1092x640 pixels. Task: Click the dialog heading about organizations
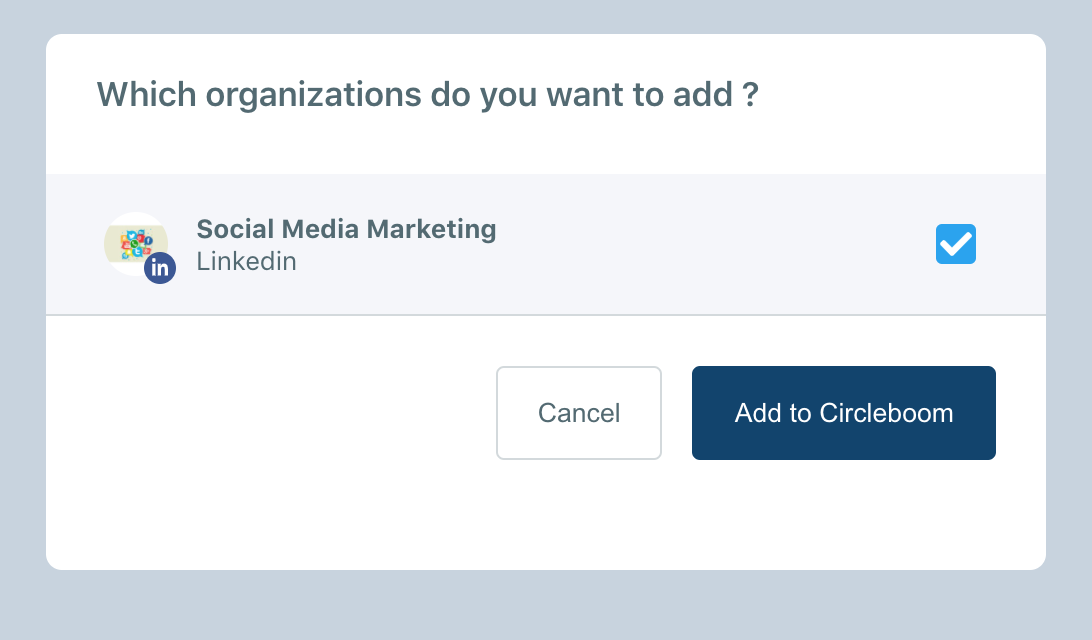click(x=427, y=95)
